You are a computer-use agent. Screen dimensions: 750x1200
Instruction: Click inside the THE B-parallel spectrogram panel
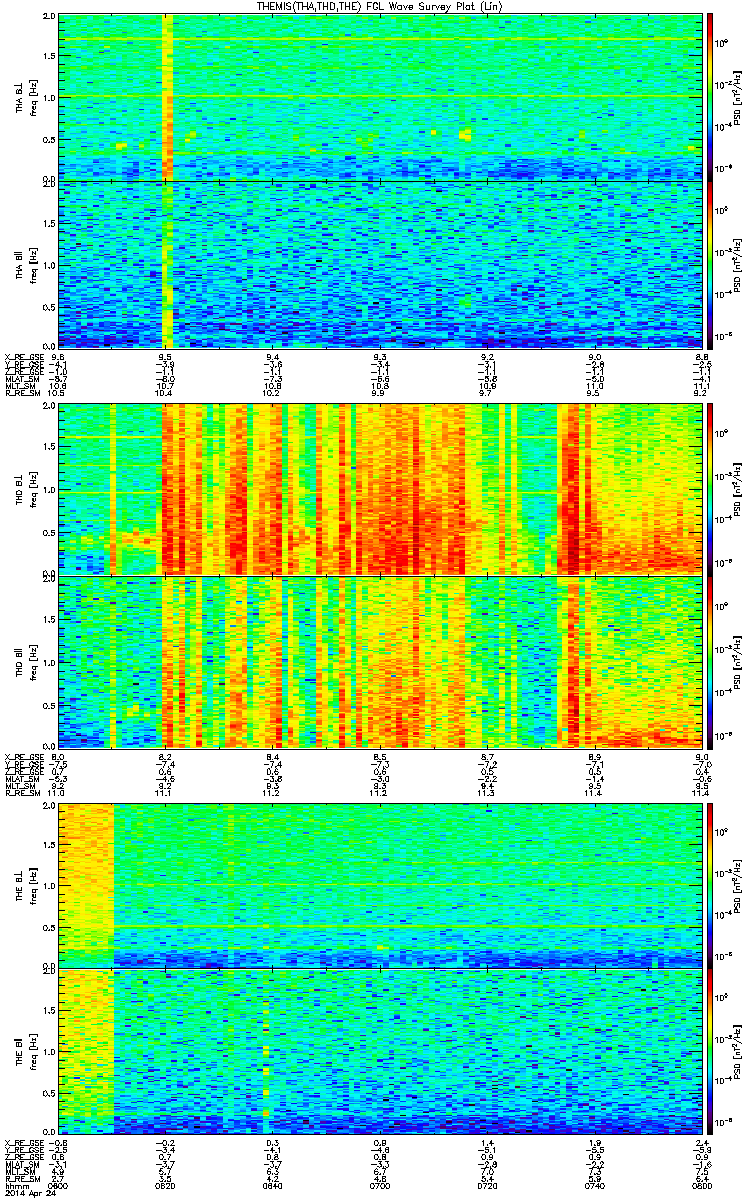[380, 1051]
